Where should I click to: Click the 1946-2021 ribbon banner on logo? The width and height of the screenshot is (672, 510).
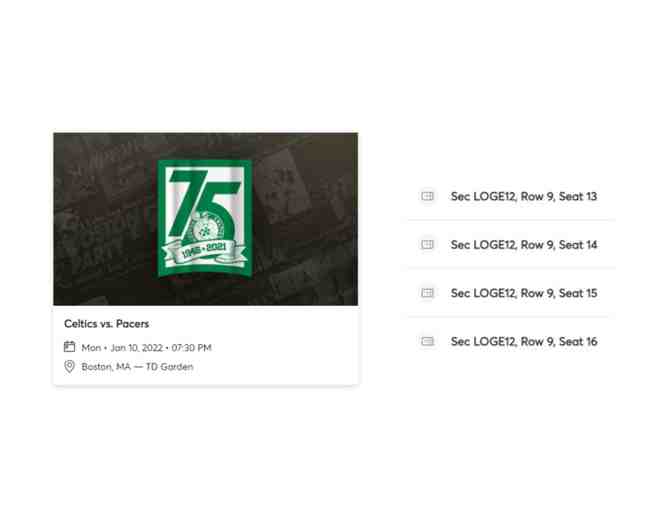pyautogui.click(x=203, y=252)
